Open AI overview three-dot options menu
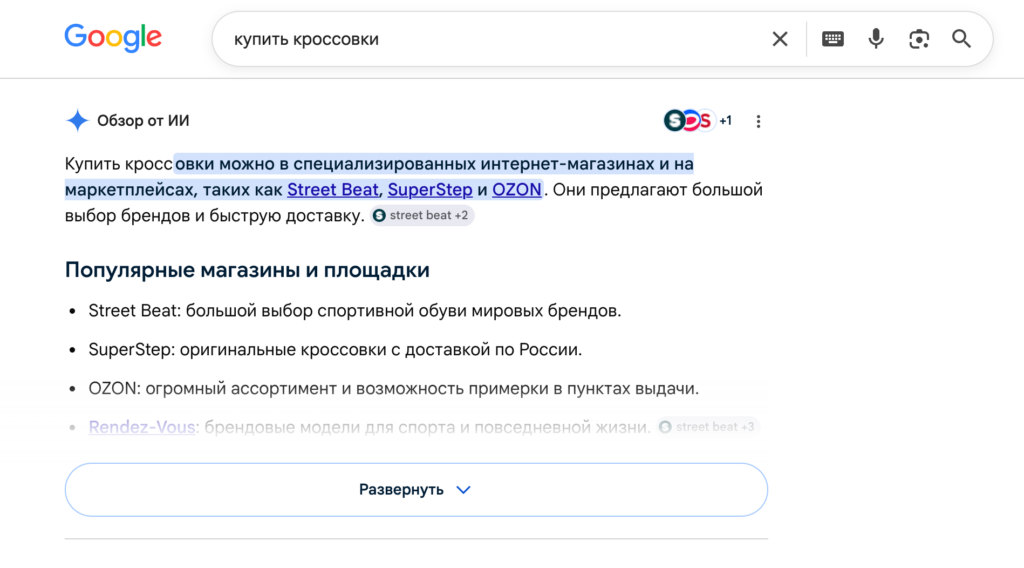 [758, 121]
